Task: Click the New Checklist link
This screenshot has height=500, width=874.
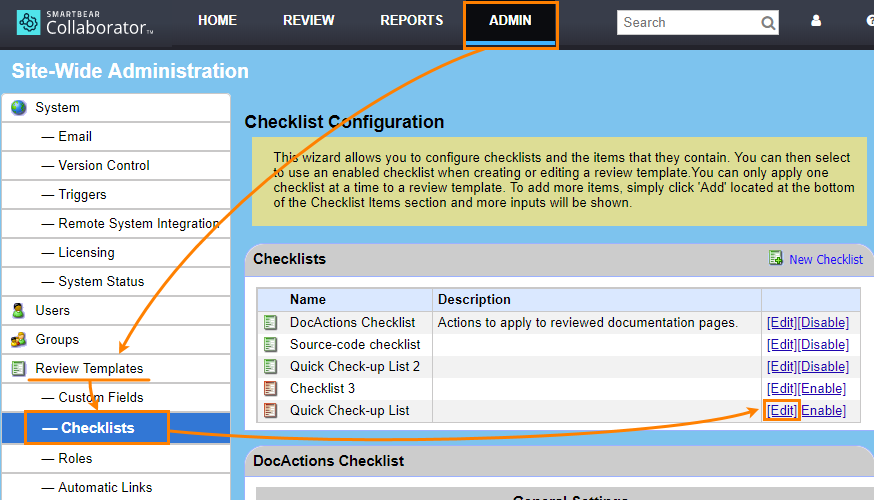Action: [x=826, y=259]
